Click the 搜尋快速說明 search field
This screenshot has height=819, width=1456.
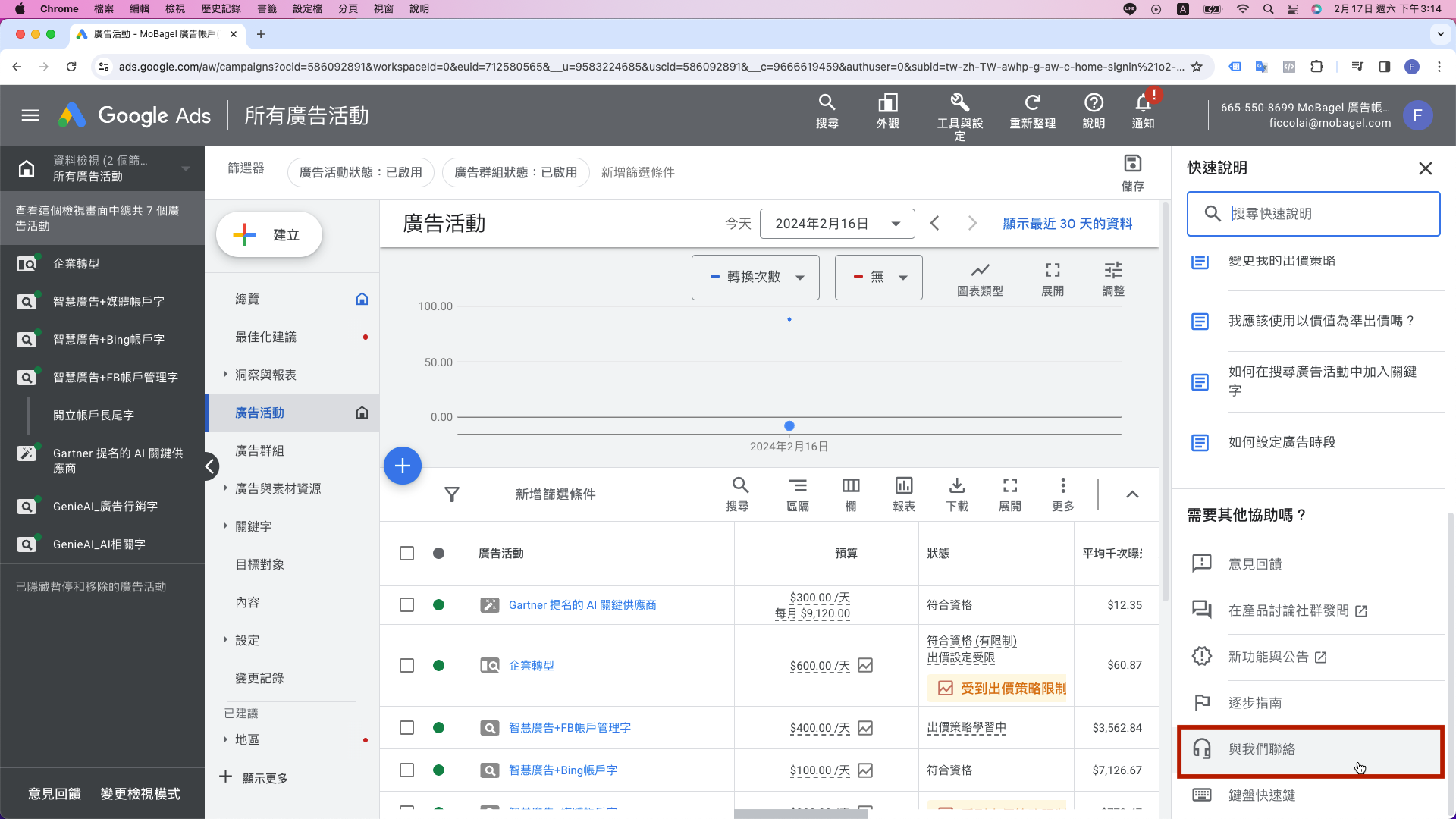click(1313, 214)
